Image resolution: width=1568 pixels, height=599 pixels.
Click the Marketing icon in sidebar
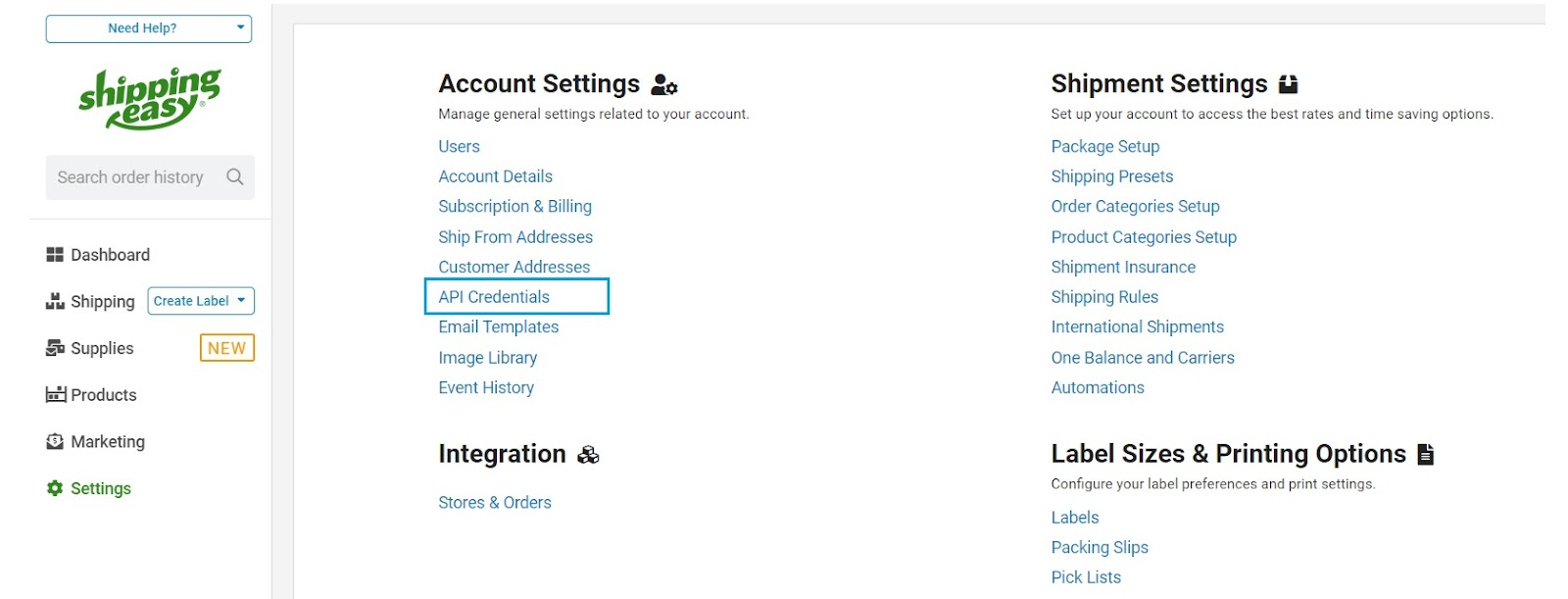(x=55, y=441)
